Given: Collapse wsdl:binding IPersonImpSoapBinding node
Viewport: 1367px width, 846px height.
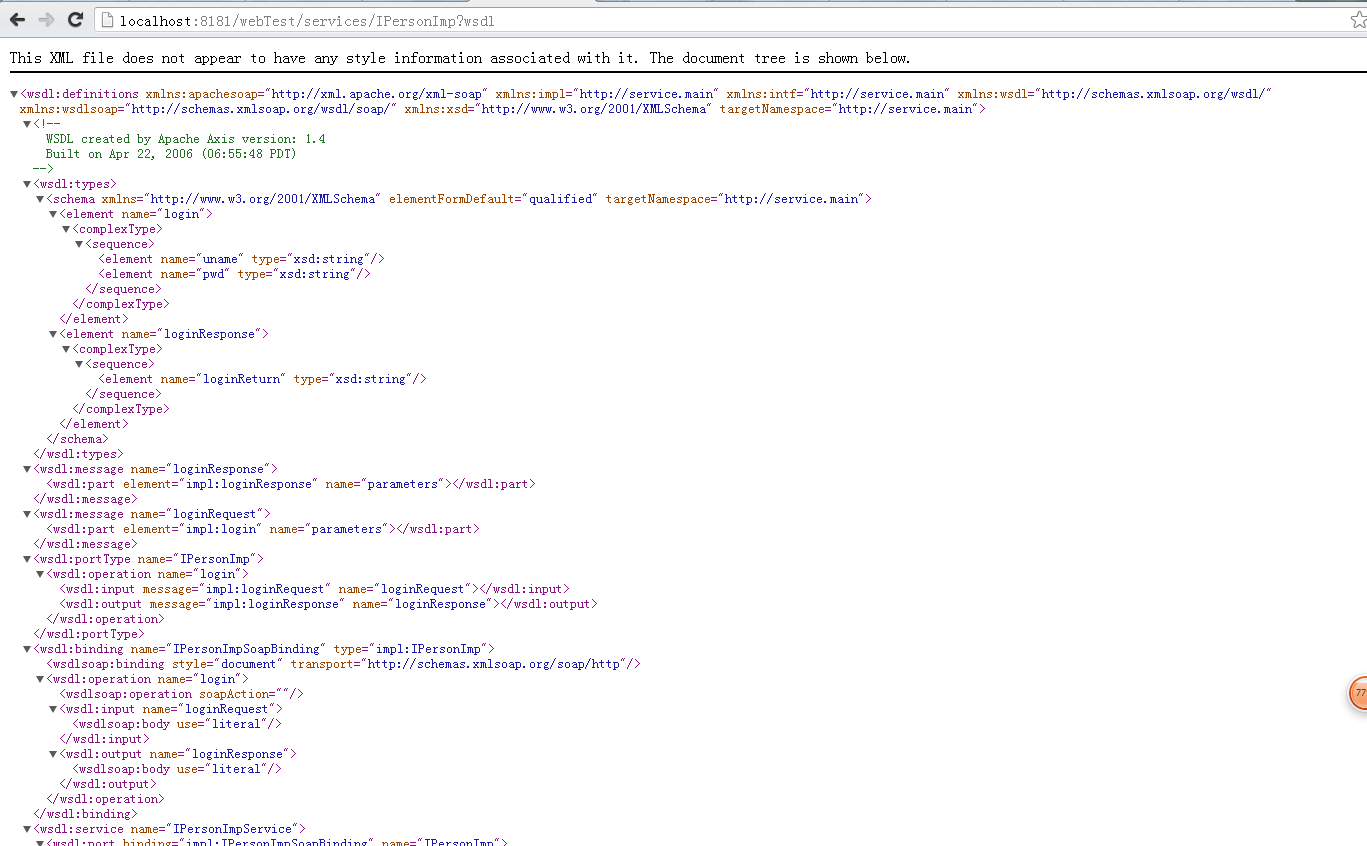Looking at the screenshot, I should click(x=27, y=649).
